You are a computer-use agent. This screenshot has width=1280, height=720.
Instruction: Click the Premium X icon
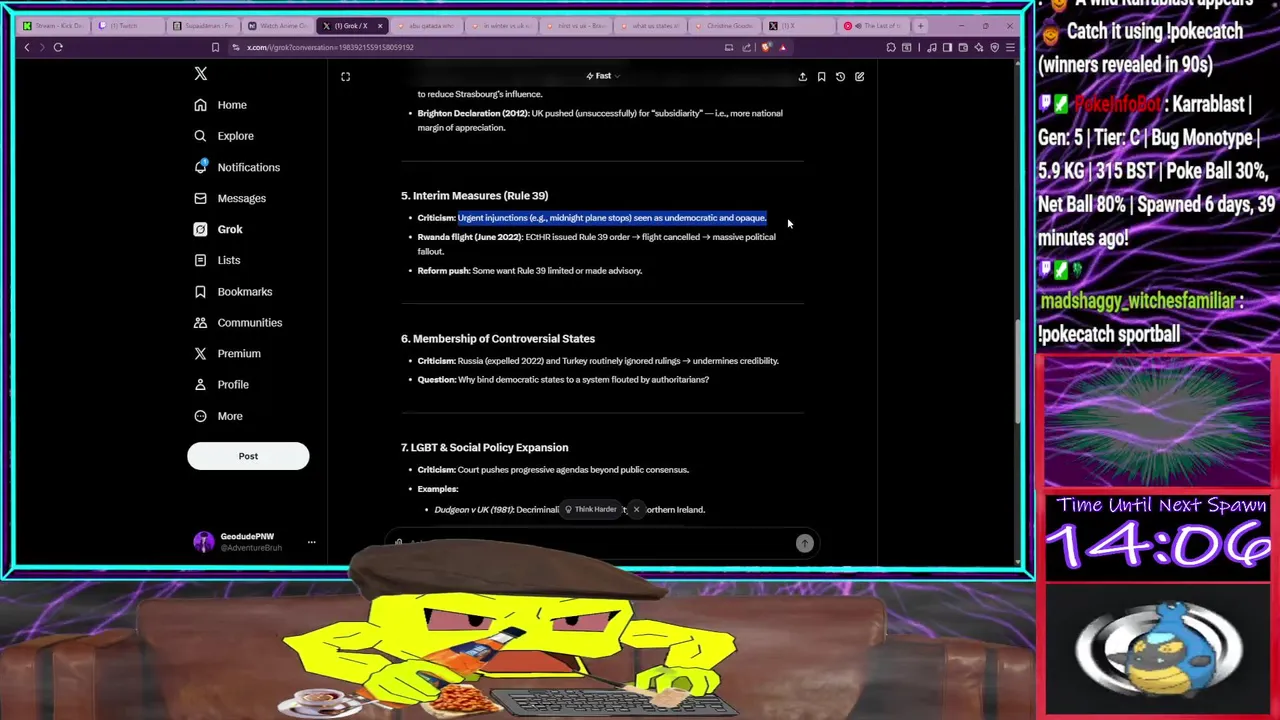click(x=200, y=353)
